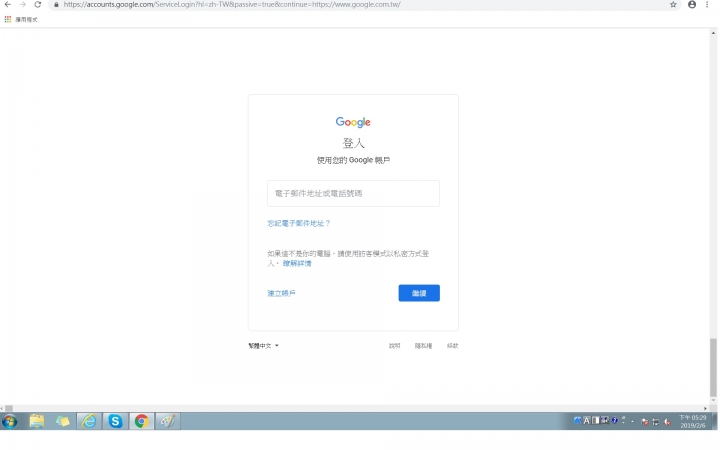Open Windows Explorer from the taskbar
The height and width of the screenshot is (450, 720).
37,421
